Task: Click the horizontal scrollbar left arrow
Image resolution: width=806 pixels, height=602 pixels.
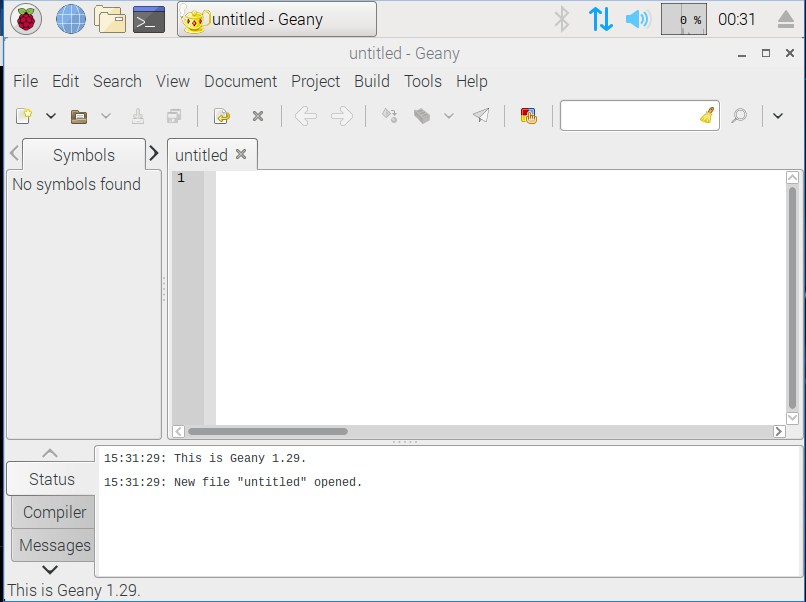Action: (178, 431)
